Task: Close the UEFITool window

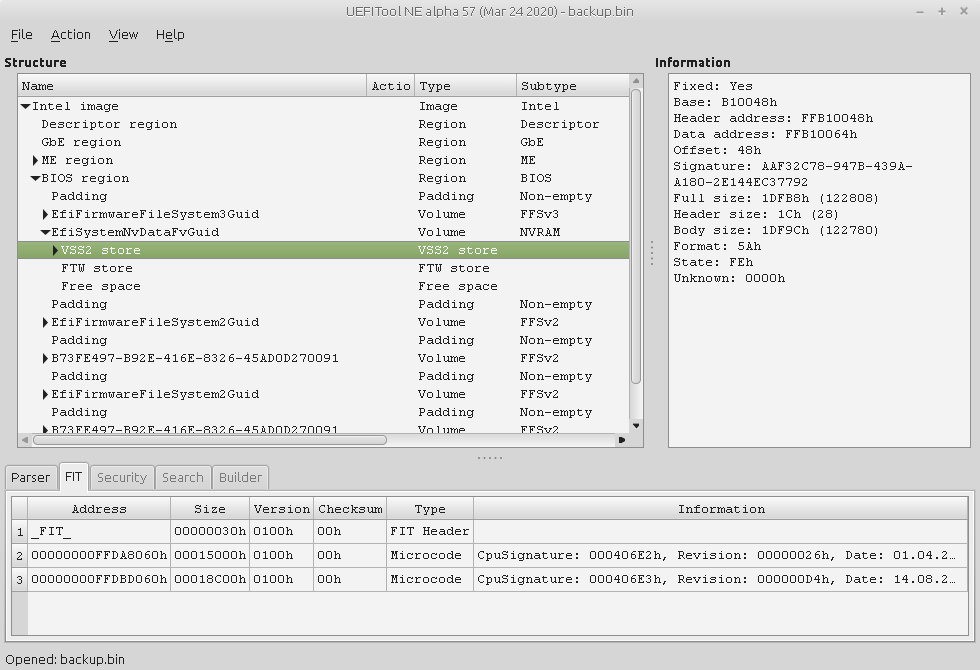Action: pyautogui.click(x=964, y=11)
